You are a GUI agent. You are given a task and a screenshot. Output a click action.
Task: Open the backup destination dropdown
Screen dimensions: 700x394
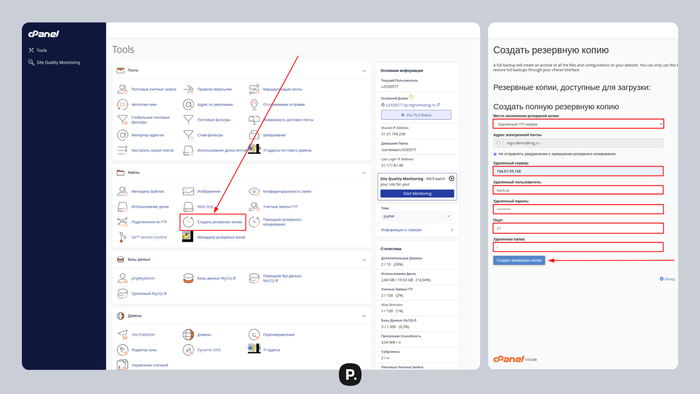click(x=578, y=124)
